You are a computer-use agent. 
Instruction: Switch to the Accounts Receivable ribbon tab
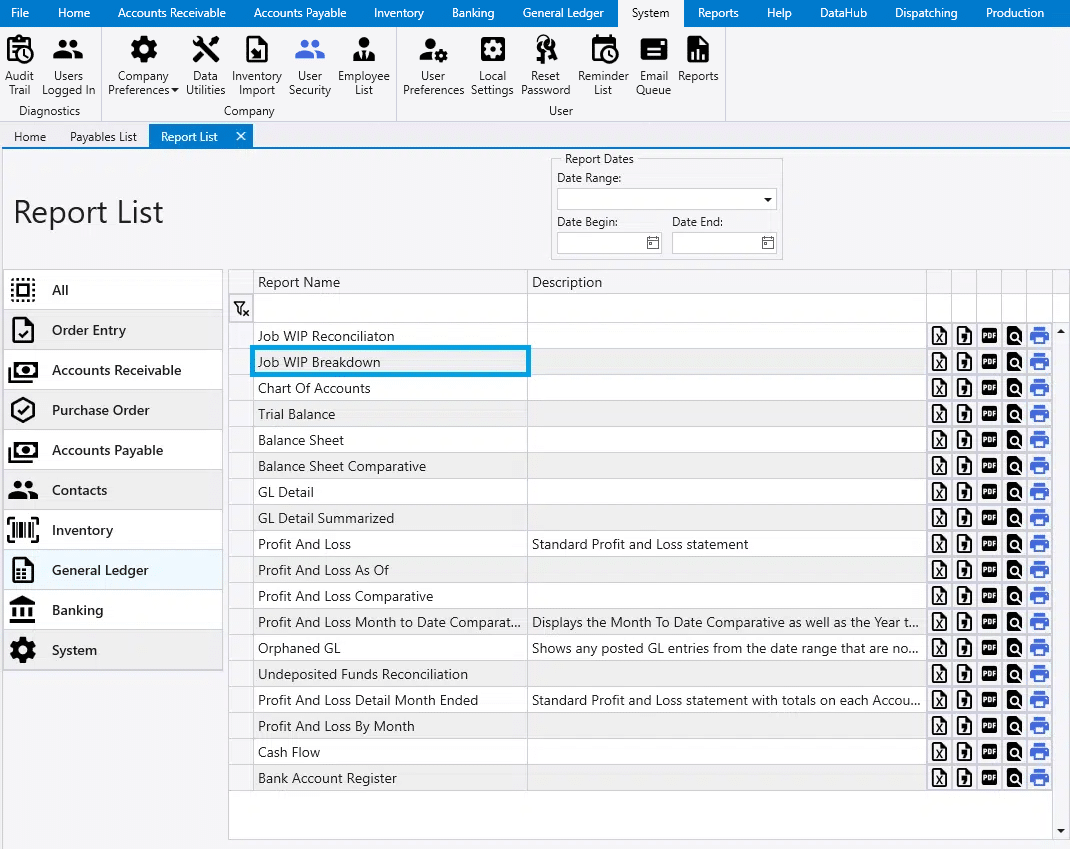[171, 13]
